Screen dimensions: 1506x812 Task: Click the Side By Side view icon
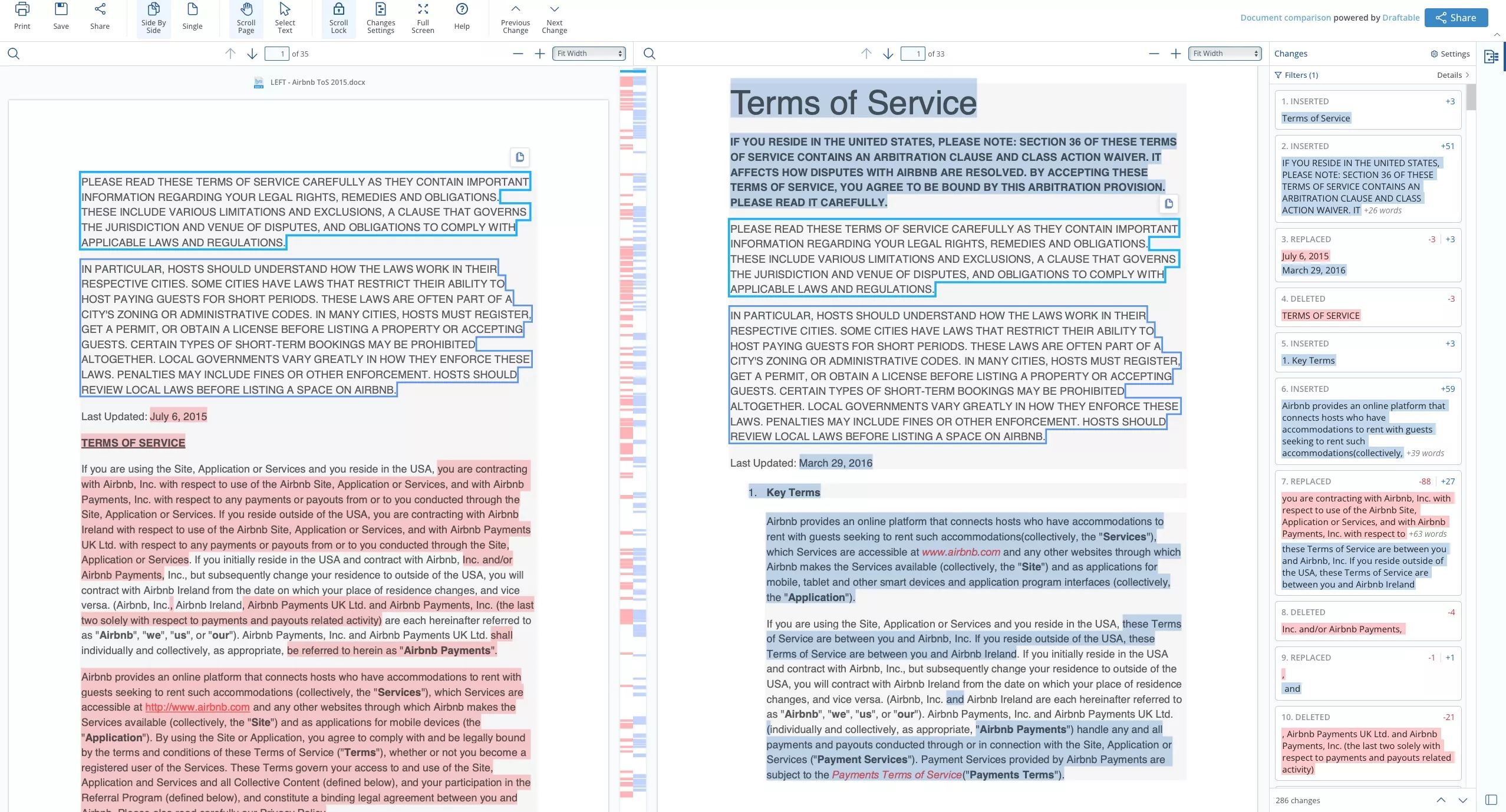(x=153, y=17)
